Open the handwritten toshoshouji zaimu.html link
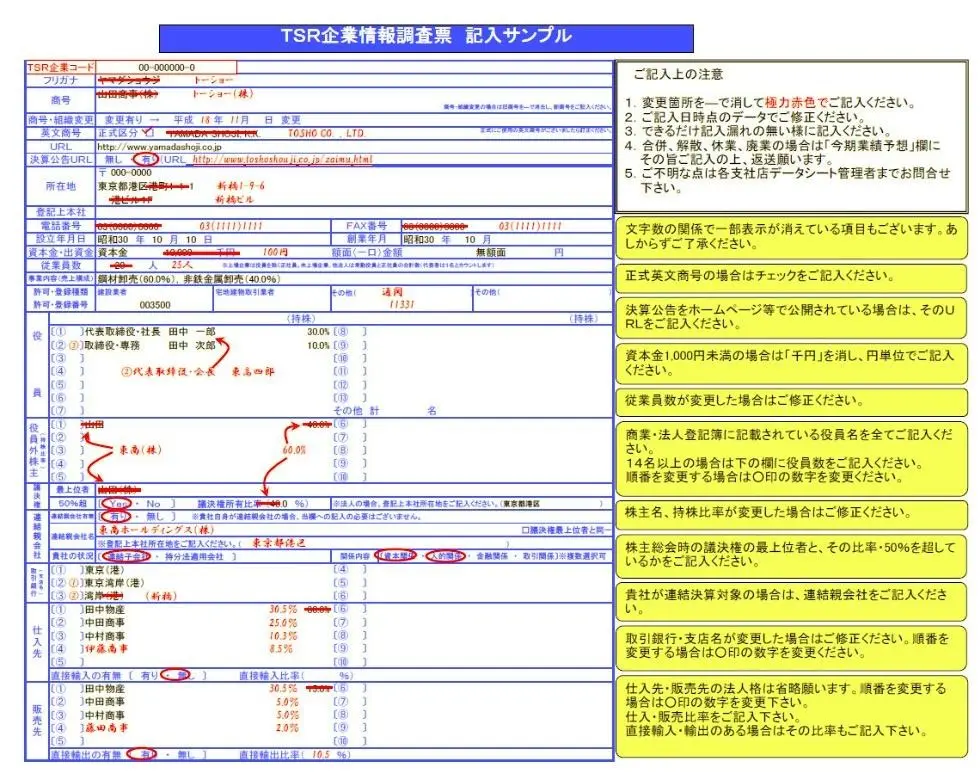This screenshot has width=980, height=777. 282,159
